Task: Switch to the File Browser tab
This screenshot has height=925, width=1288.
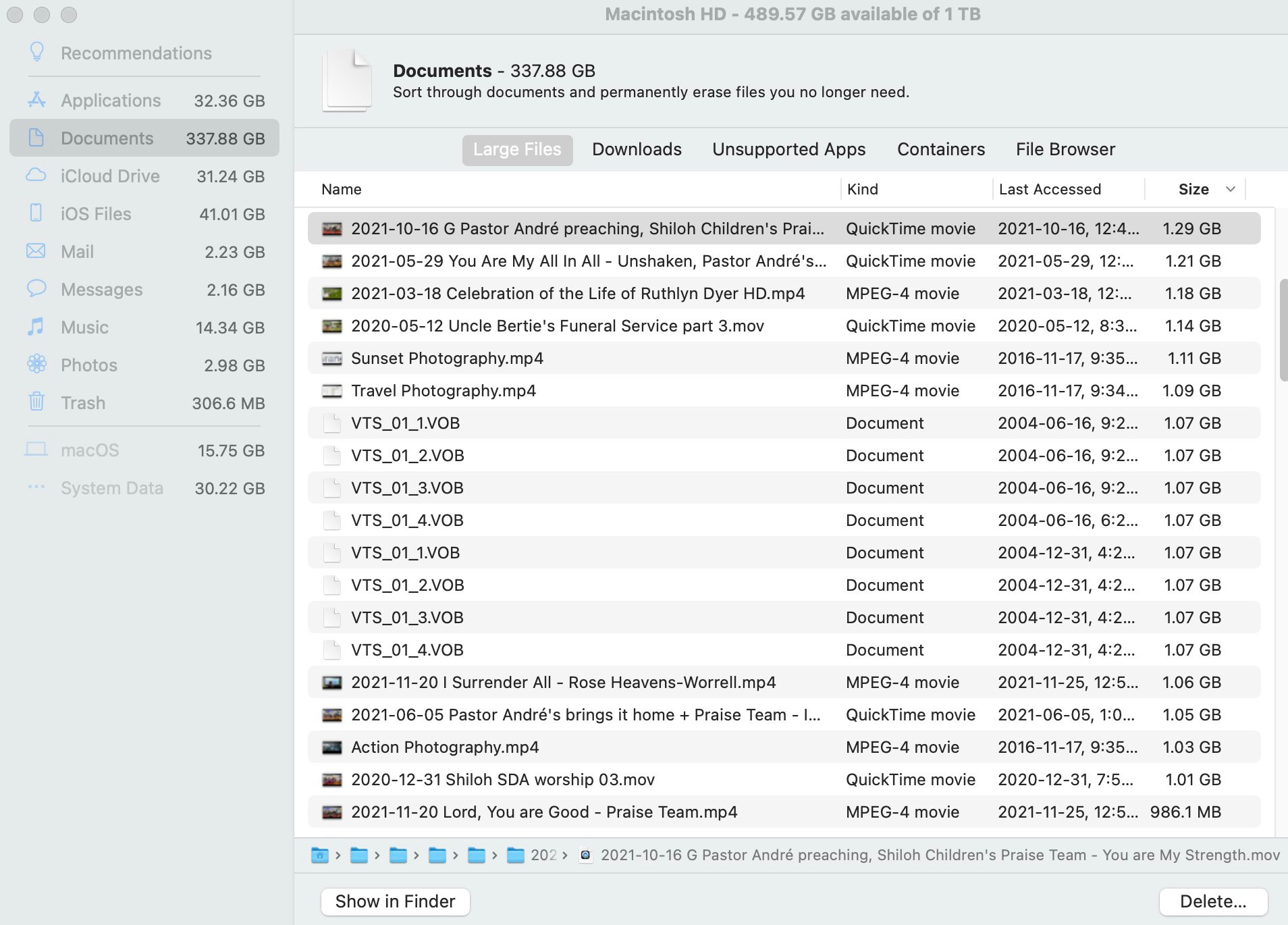Action: coord(1065,149)
